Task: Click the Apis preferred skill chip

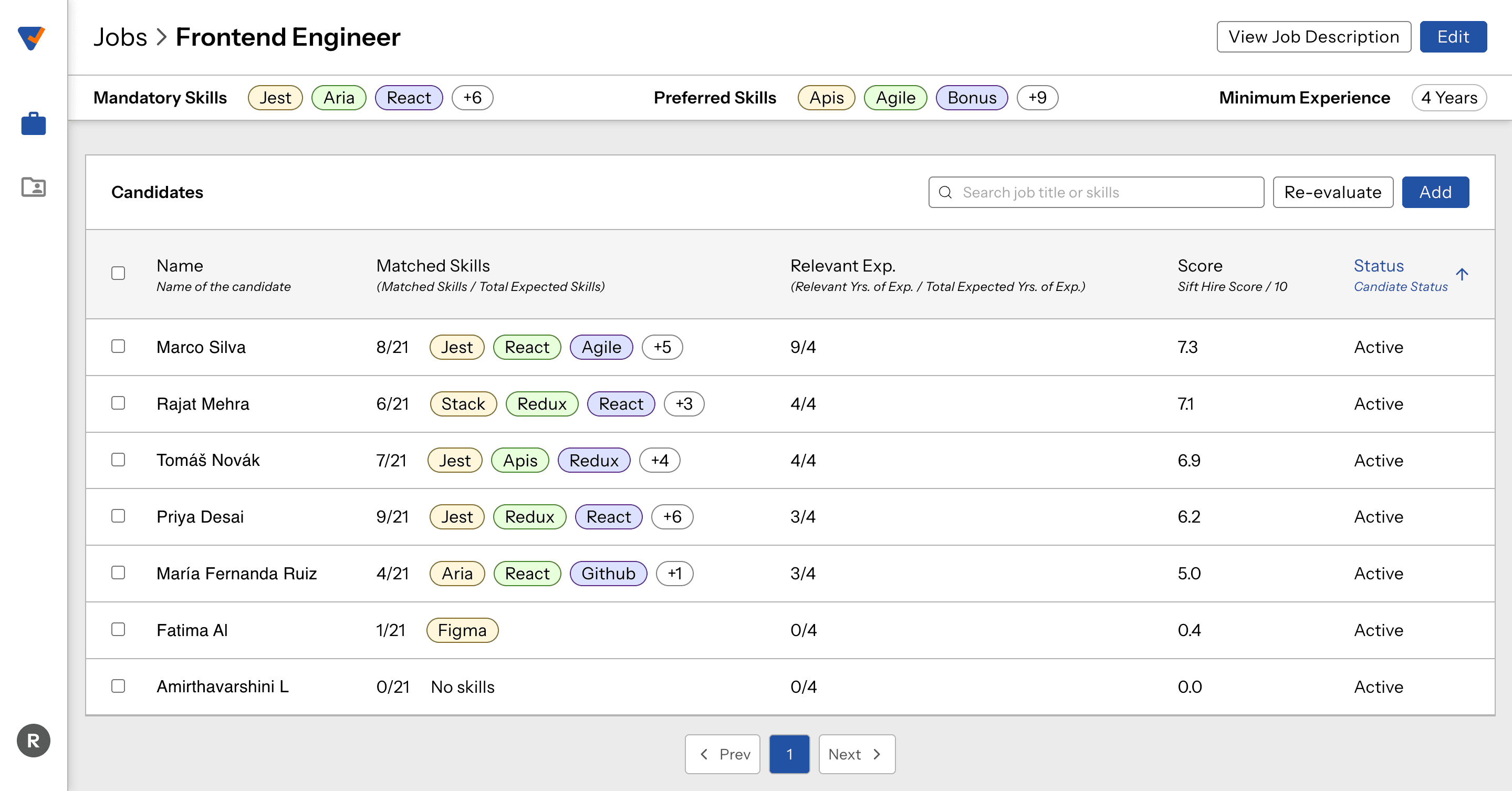Action: (827, 97)
